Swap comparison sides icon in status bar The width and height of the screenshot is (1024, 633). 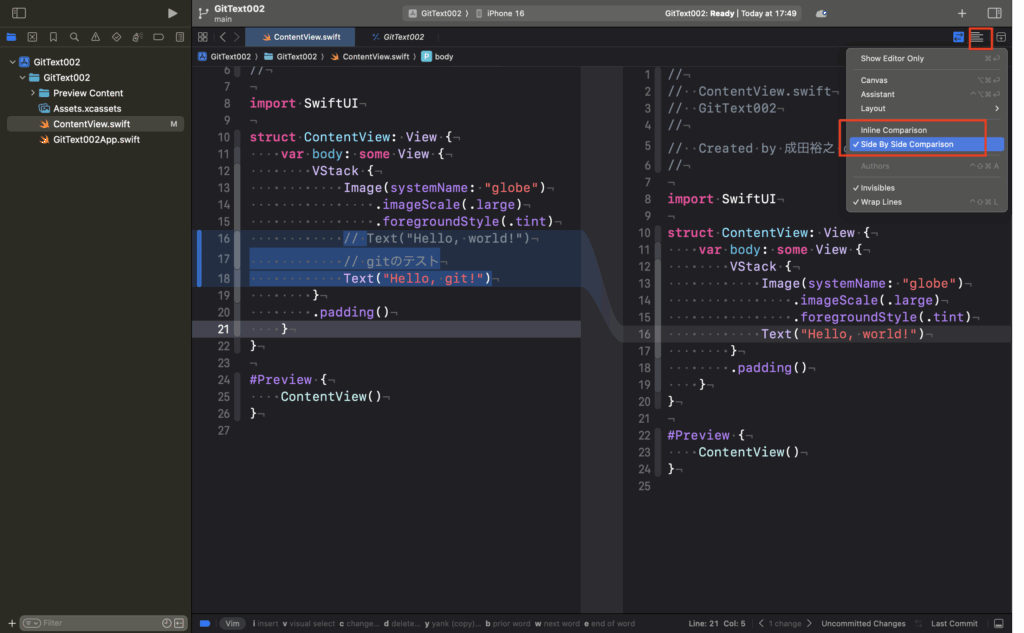tap(918, 624)
